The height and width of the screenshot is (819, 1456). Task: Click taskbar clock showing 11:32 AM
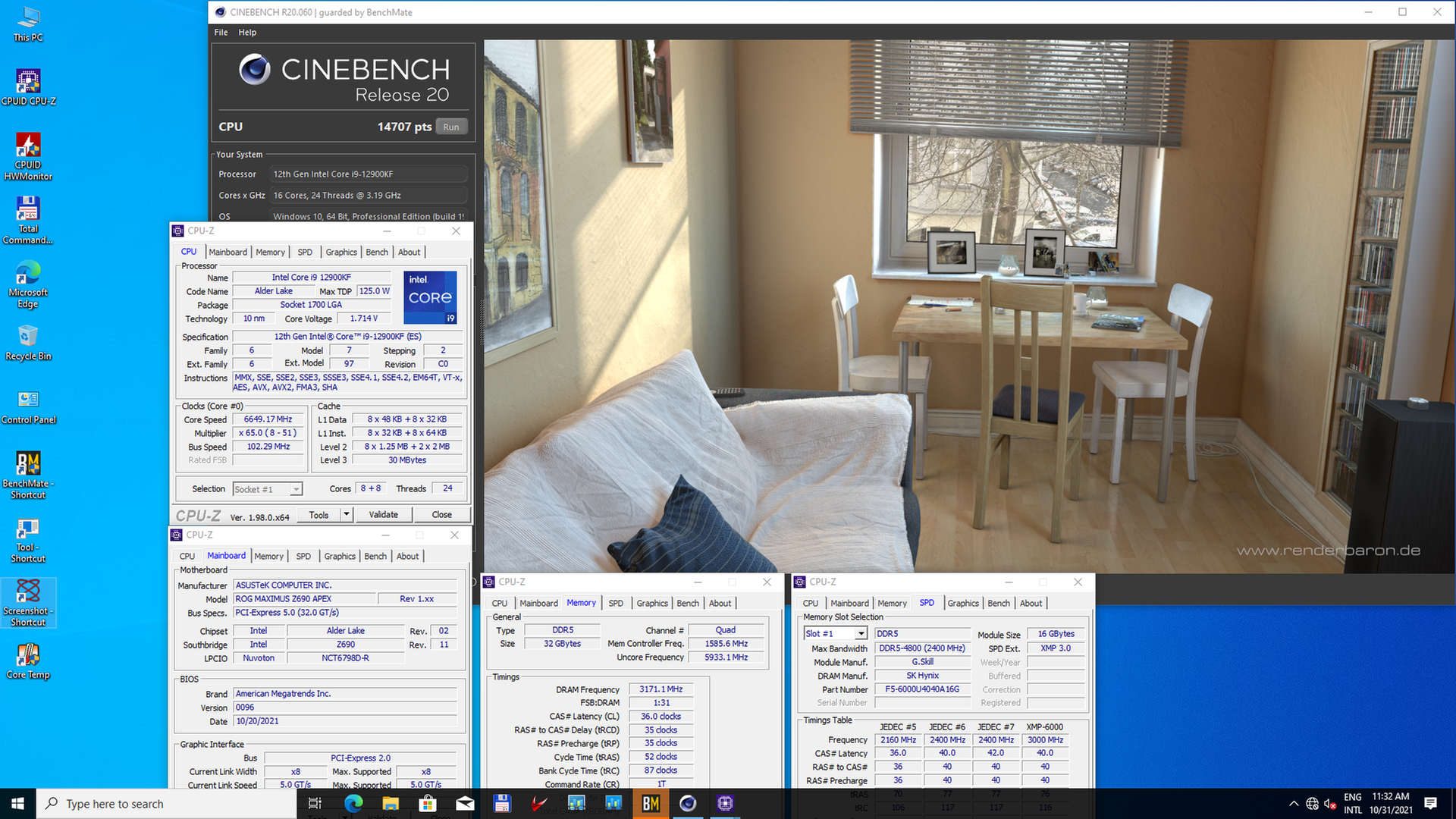[x=1391, y=803]
